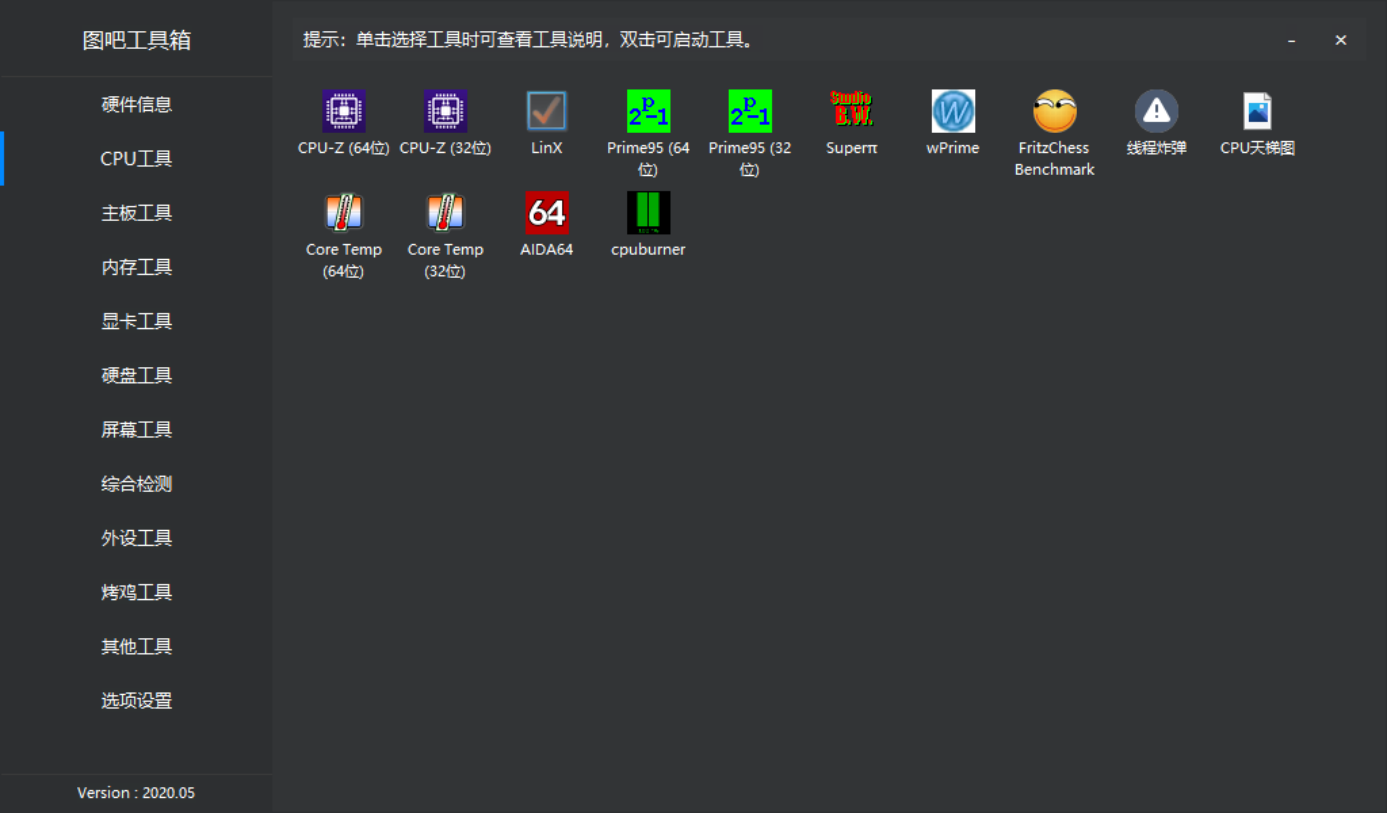Go to the 烤鸡工具 category
This screenshot has width=1387, height=813.
[x=136, y=592]
